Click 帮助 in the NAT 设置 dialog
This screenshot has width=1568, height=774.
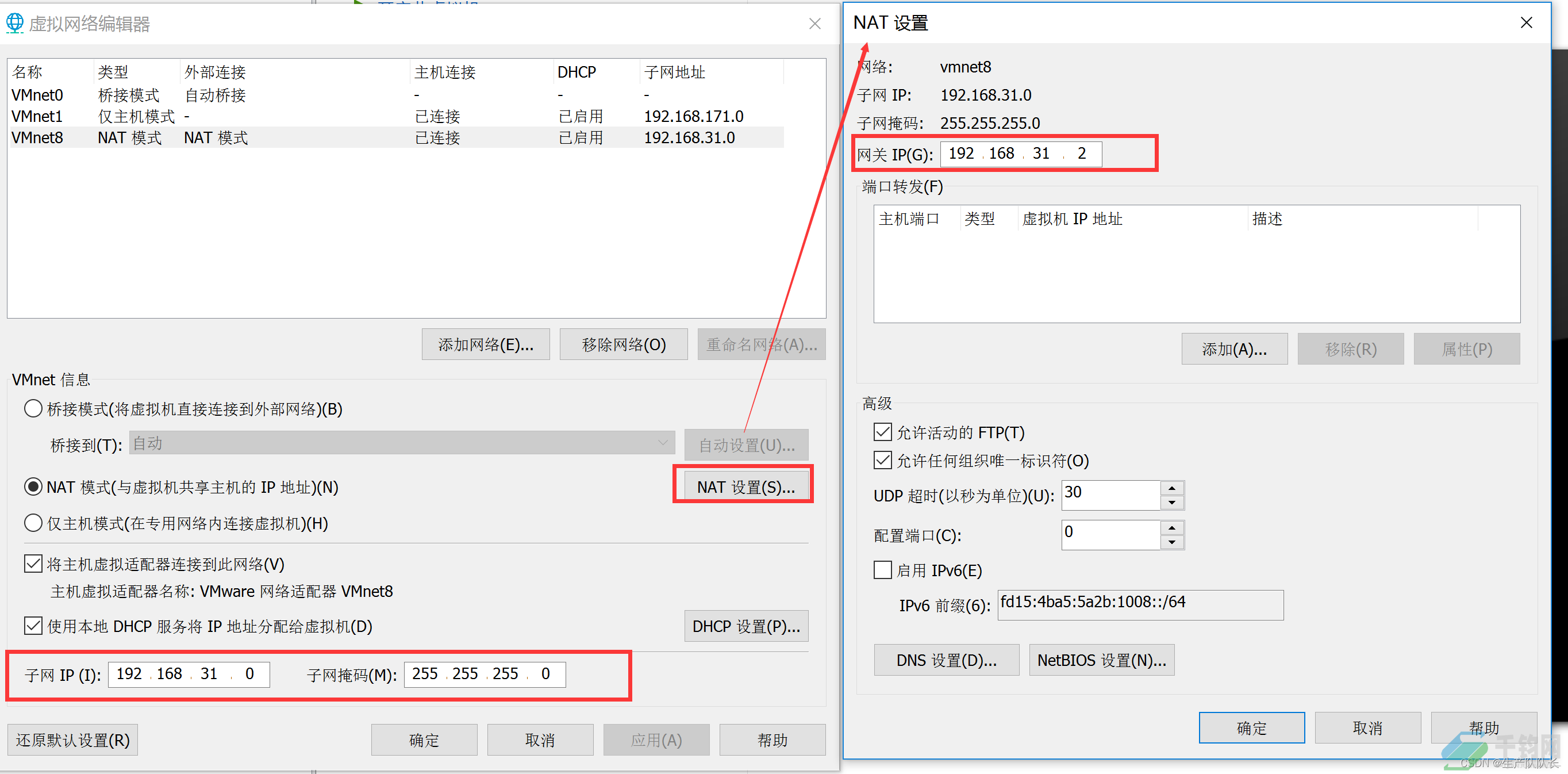click(1484, 728)
